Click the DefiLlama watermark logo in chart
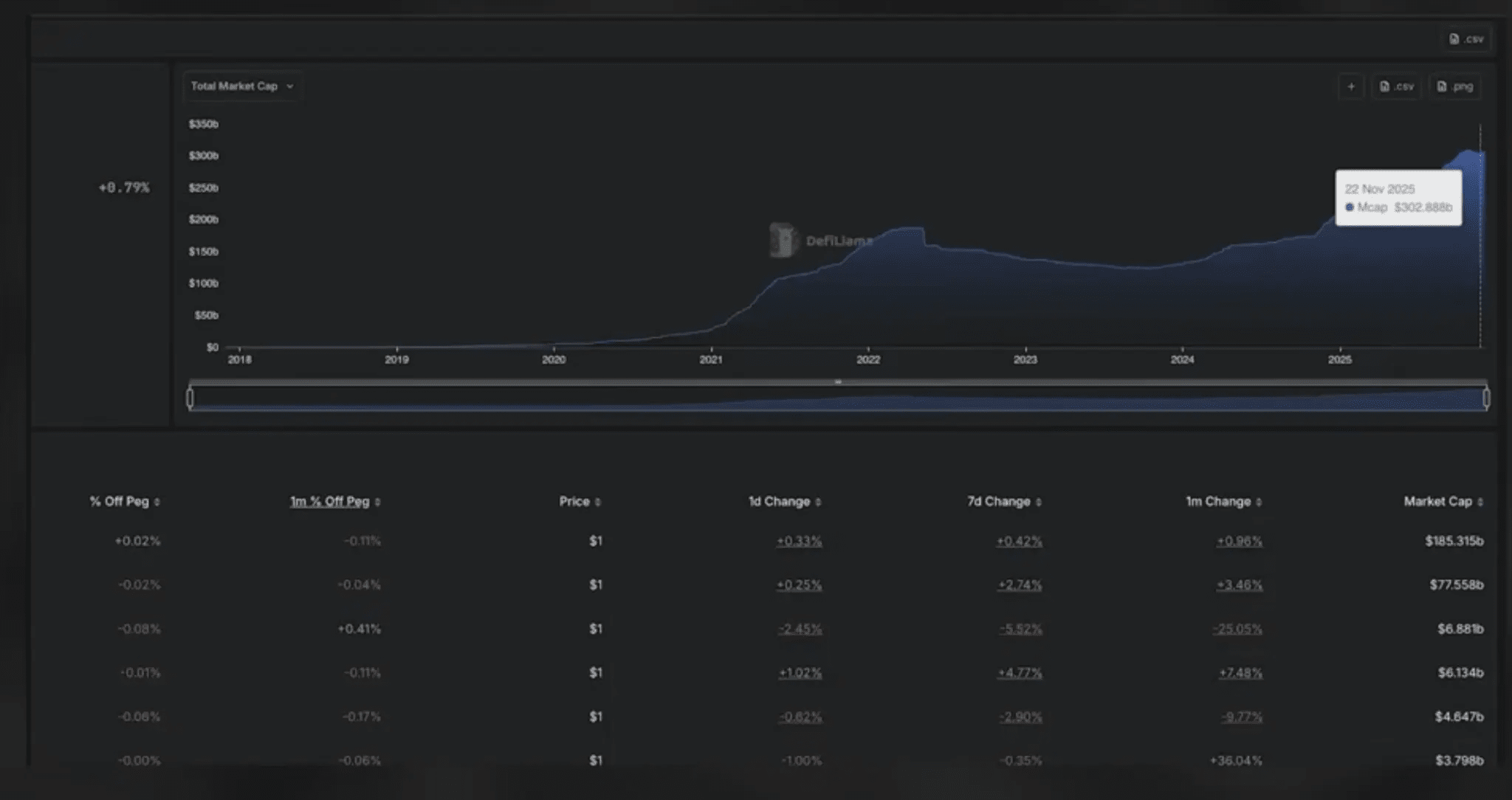1512x800 pixels. coord(783,241)
